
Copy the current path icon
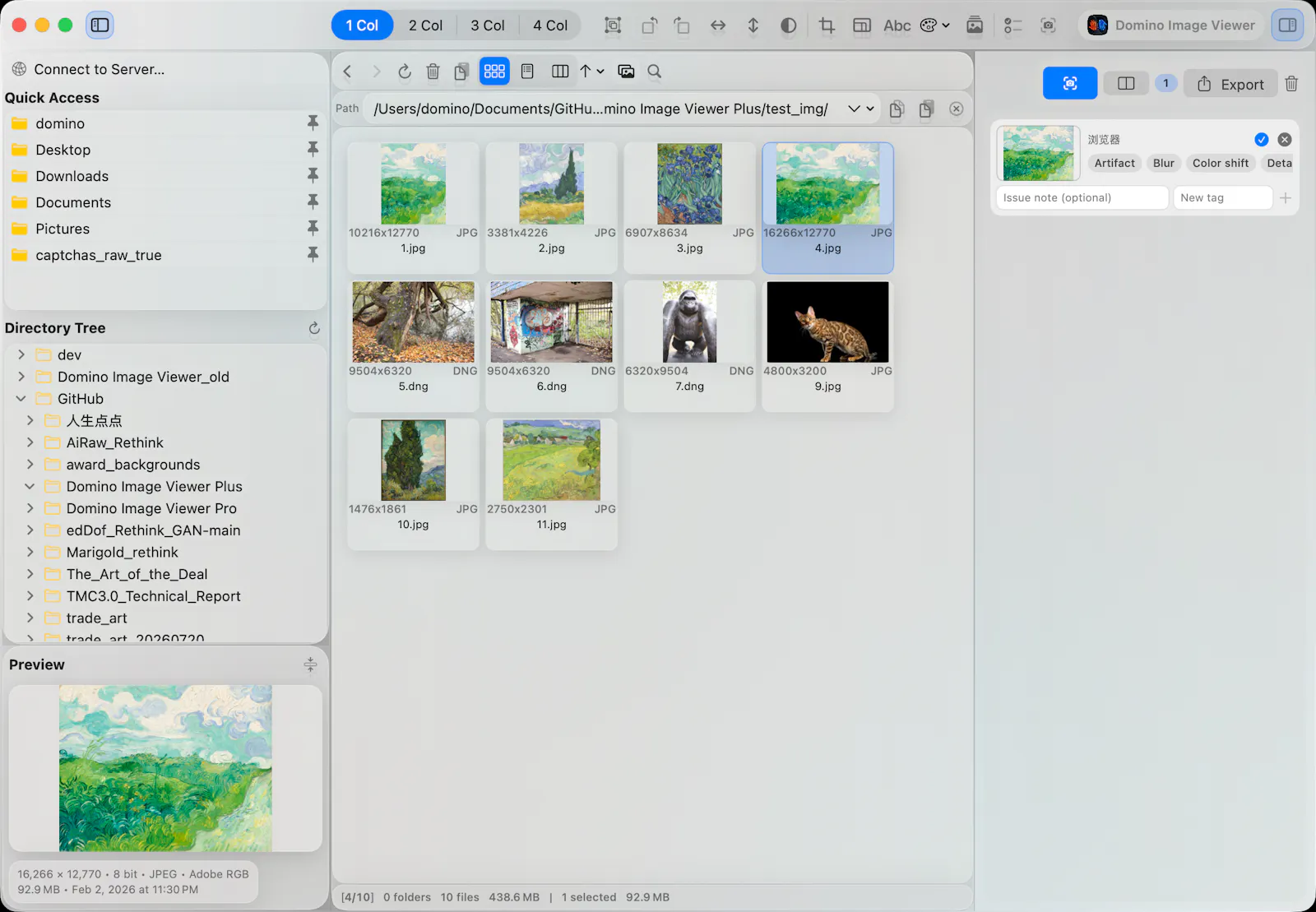(897, 109)
